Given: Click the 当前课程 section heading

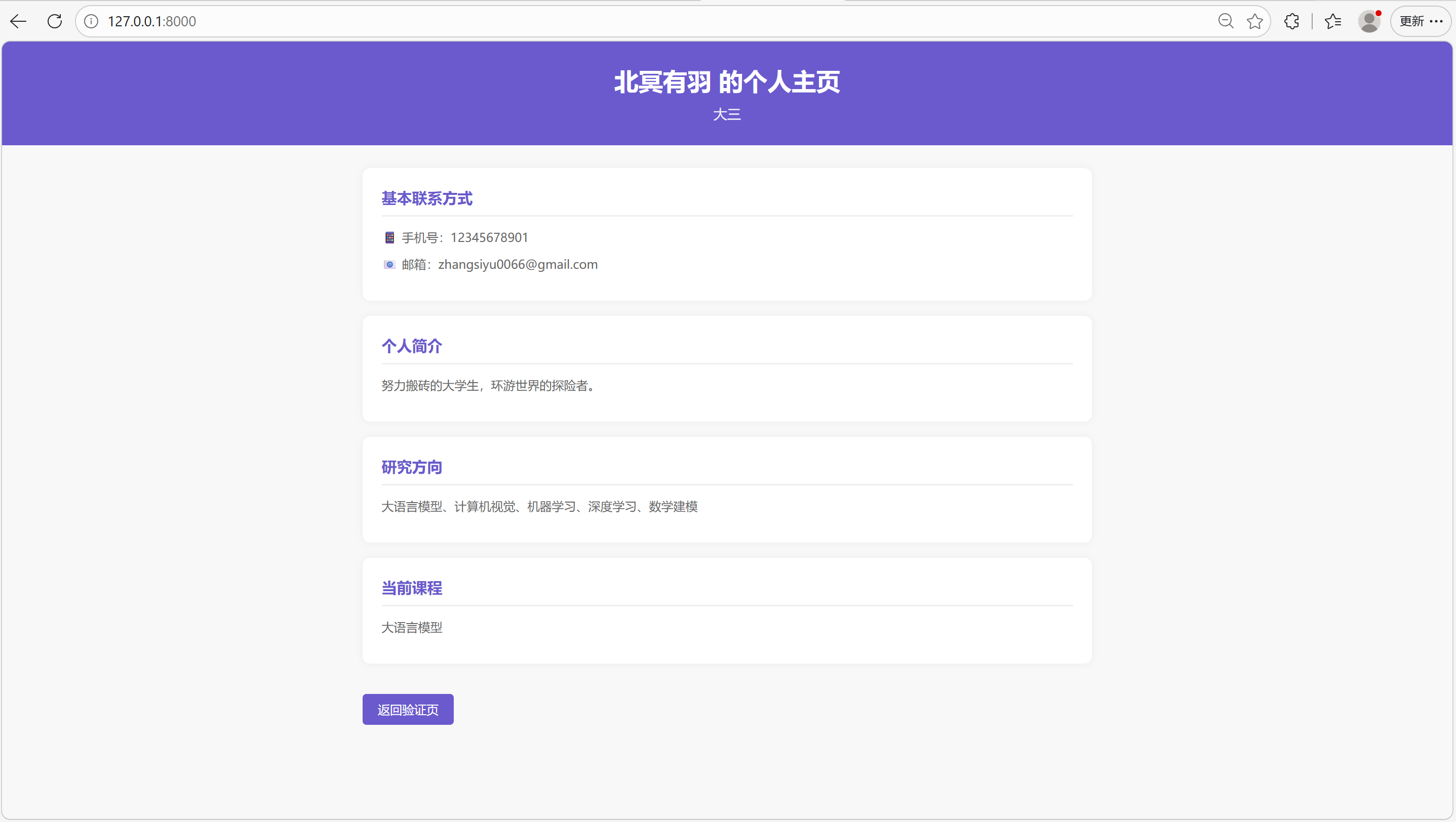Looking at the screenshot, I should click(411, 588).
